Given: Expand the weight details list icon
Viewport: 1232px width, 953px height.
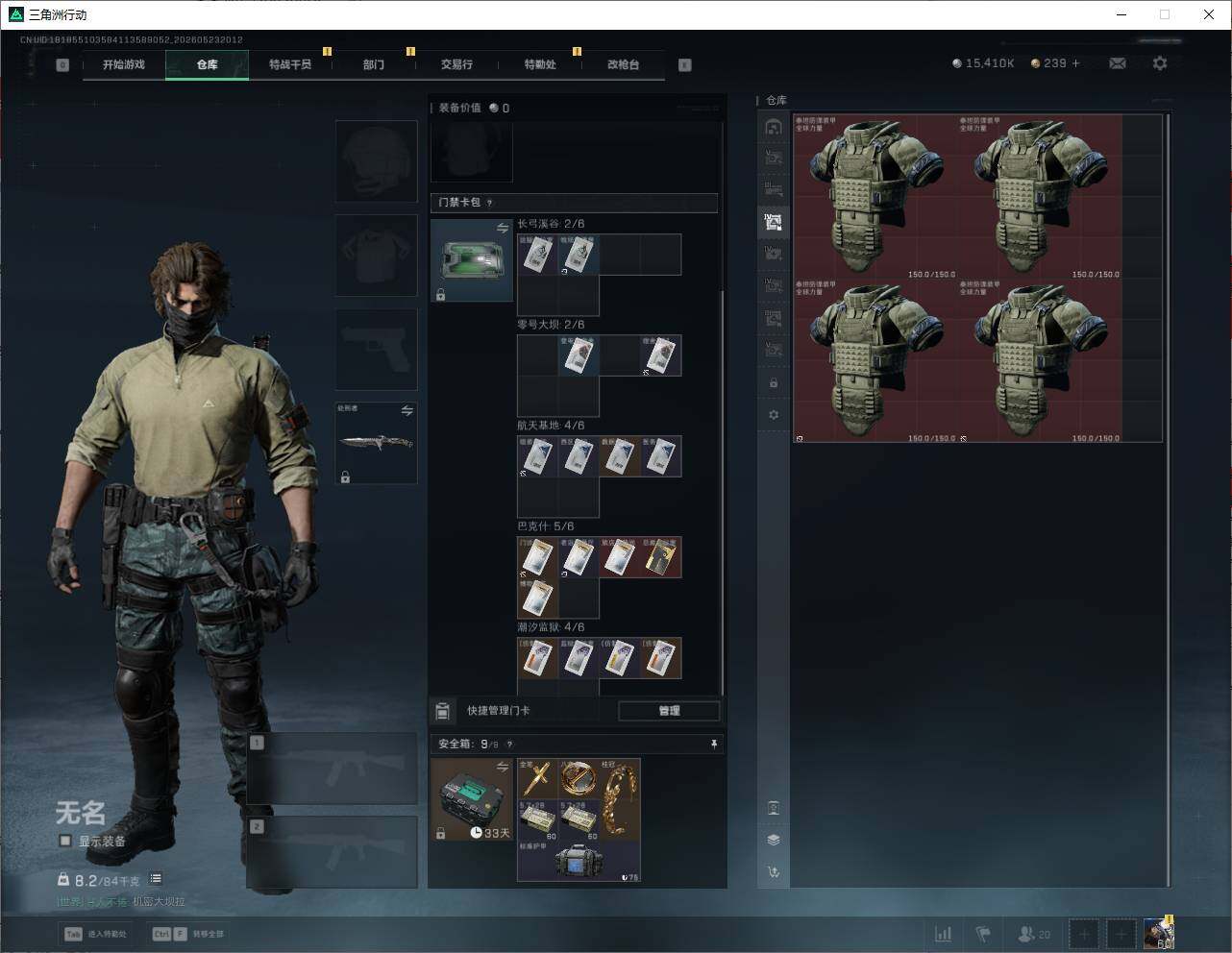Looking at the screenshot, I should pos(156,878).
